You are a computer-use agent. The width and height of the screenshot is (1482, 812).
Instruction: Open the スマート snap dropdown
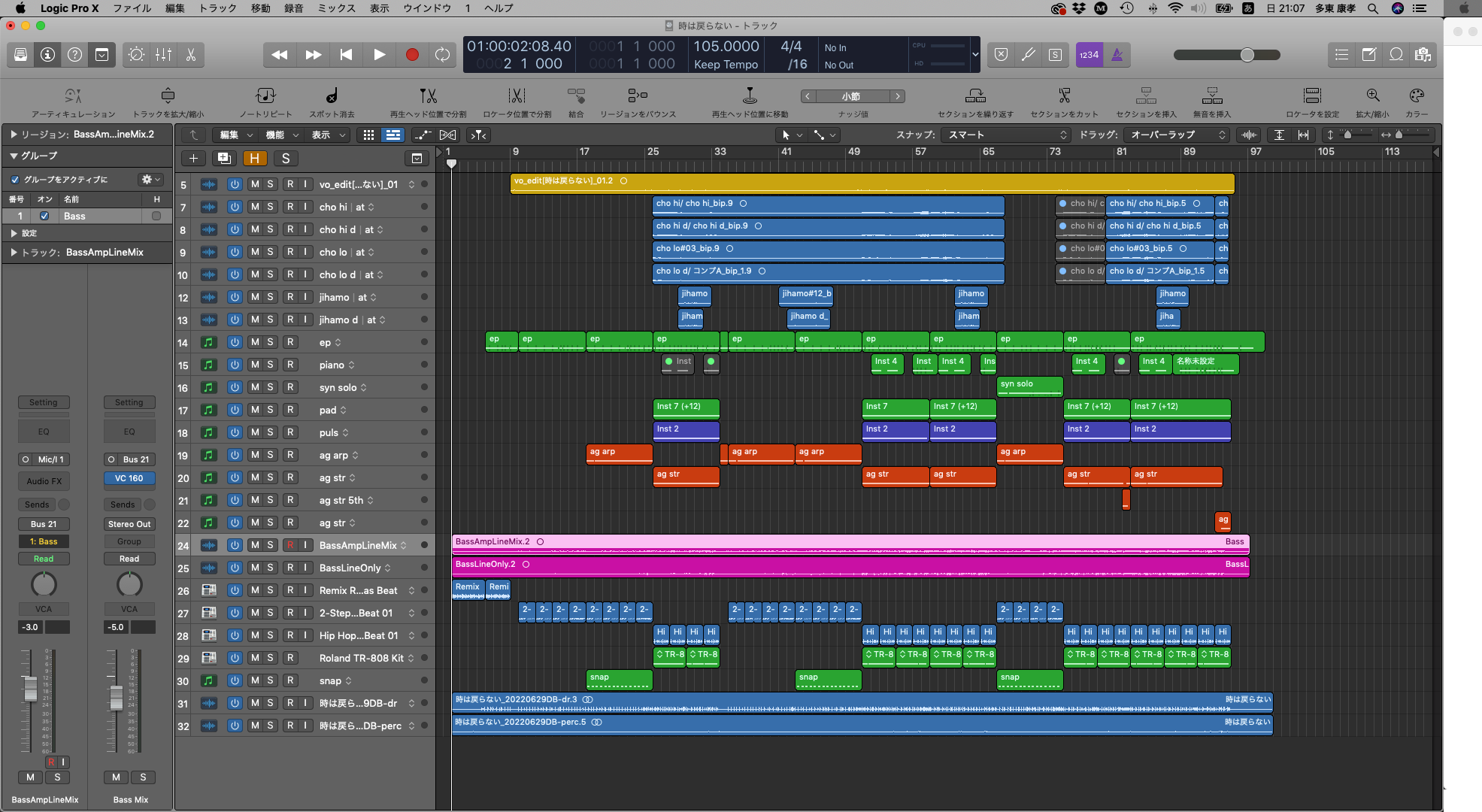click(x=1006, y=135)
